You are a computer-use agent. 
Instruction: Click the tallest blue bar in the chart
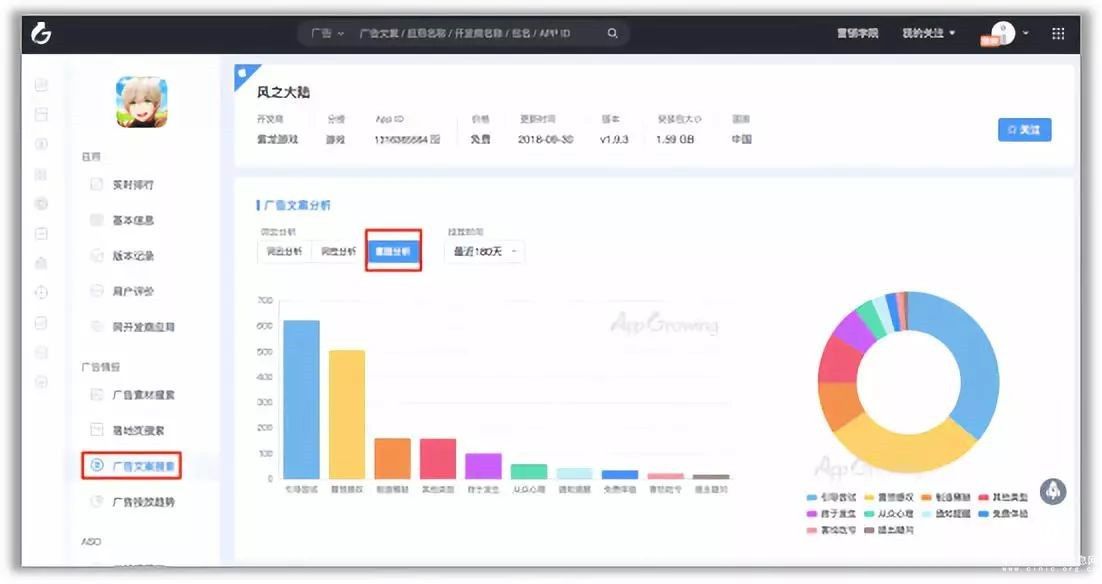(301, 400)
